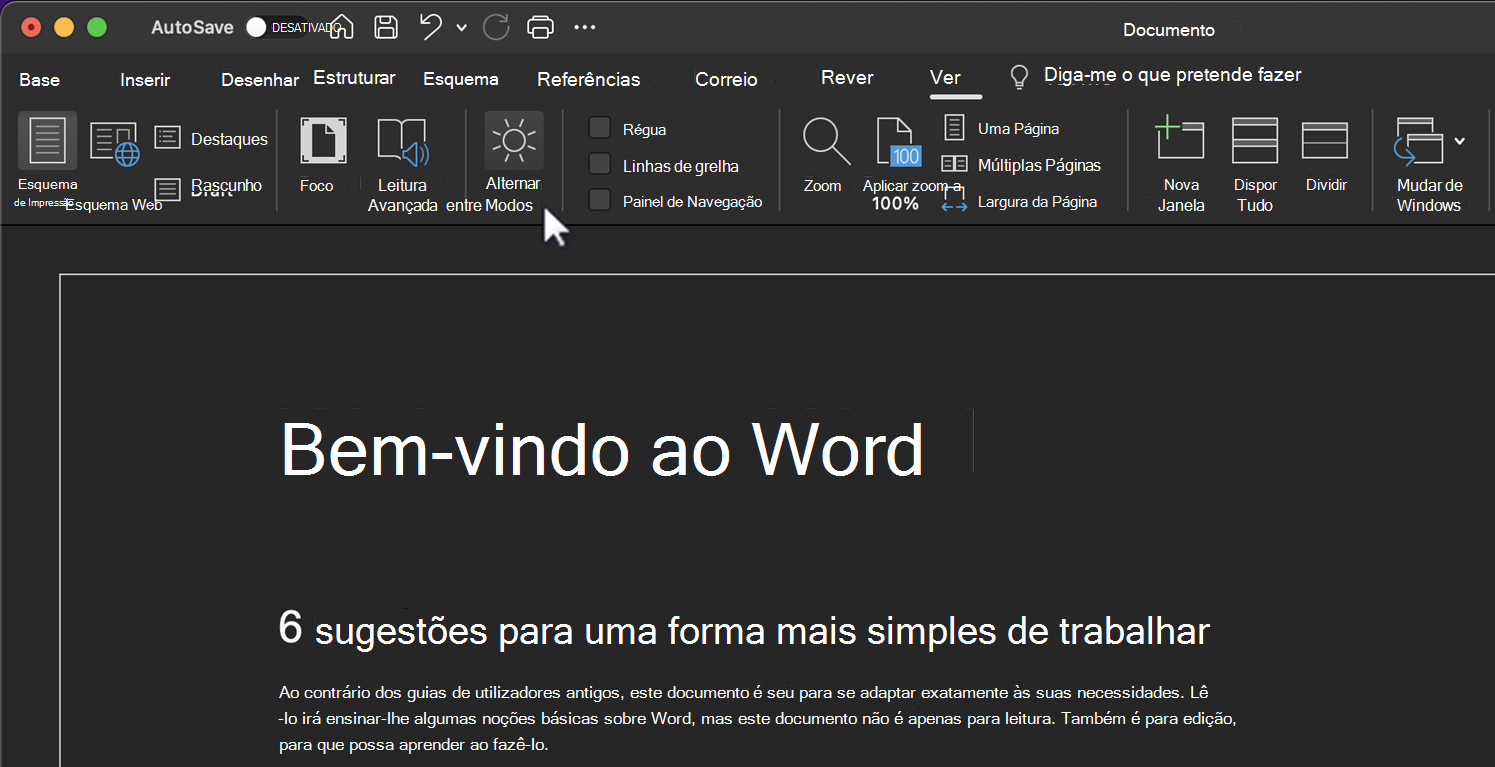
Task: Open the Correio tab
Action: [x=727, y=80]
